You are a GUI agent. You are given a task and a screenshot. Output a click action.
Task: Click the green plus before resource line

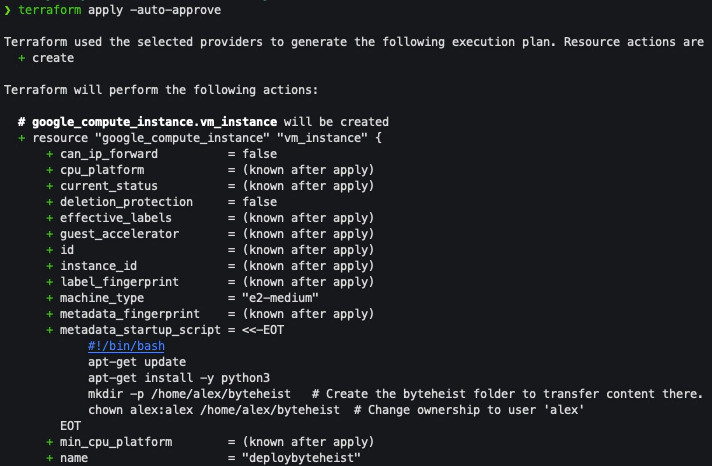(21, 138)
